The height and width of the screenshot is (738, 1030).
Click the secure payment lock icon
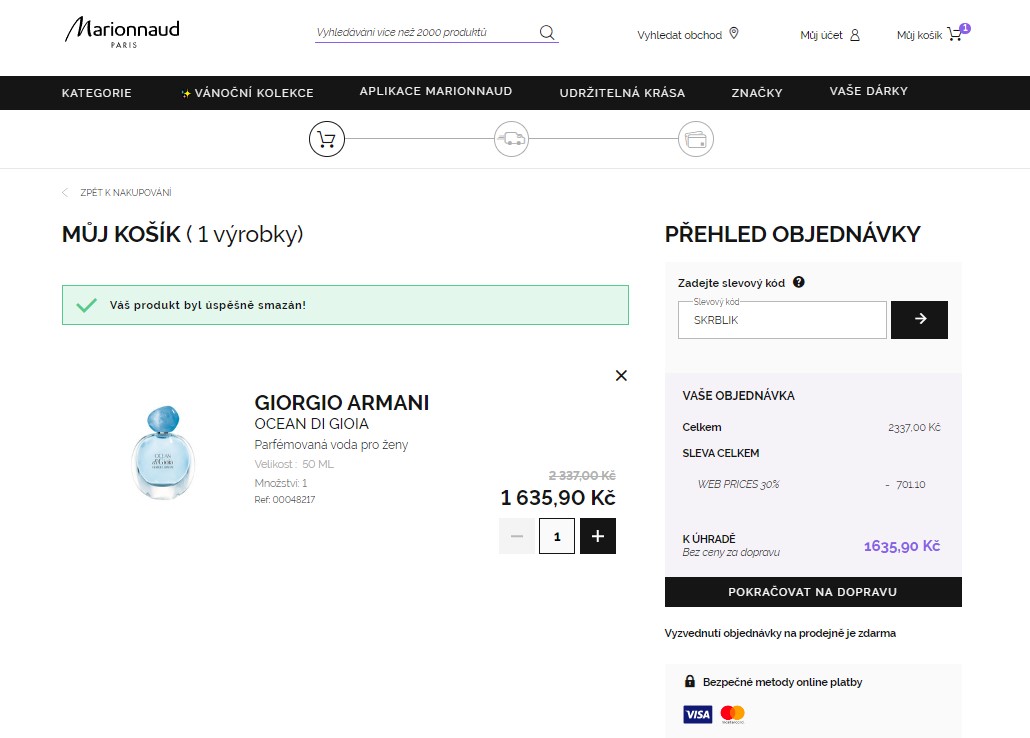point(690,681)
